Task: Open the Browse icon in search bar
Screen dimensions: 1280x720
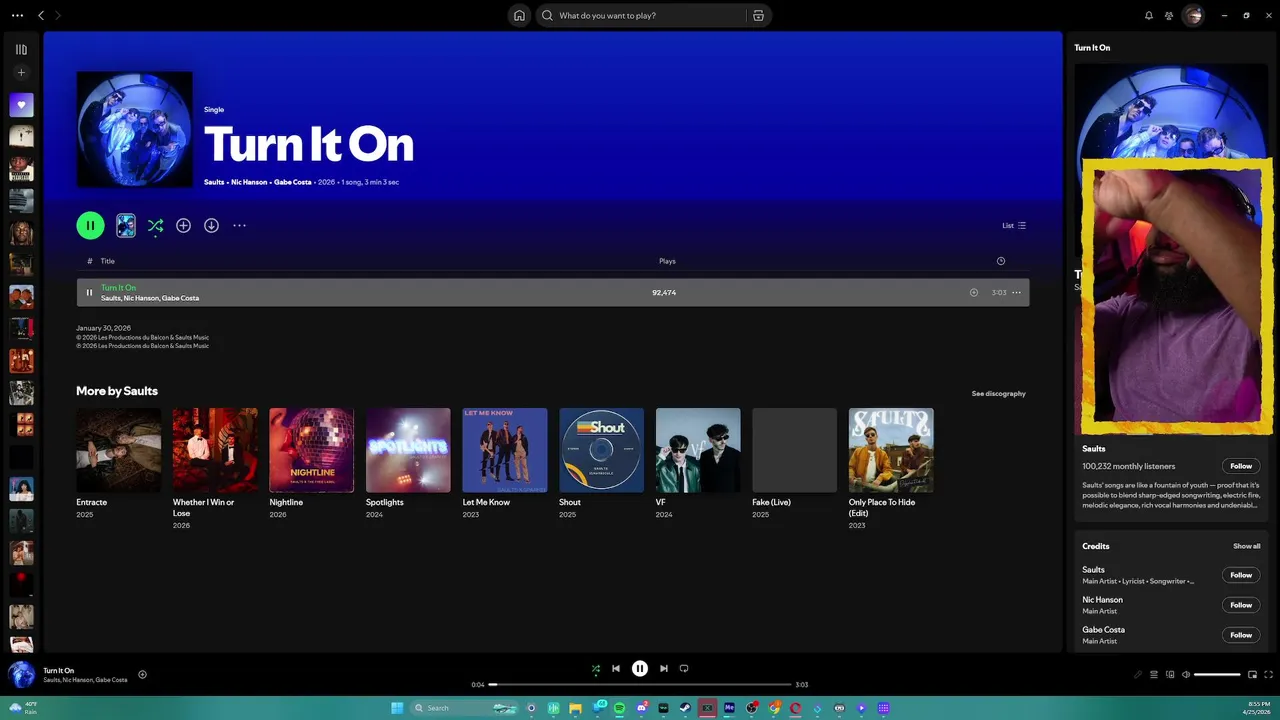Action: pos(758,16)
